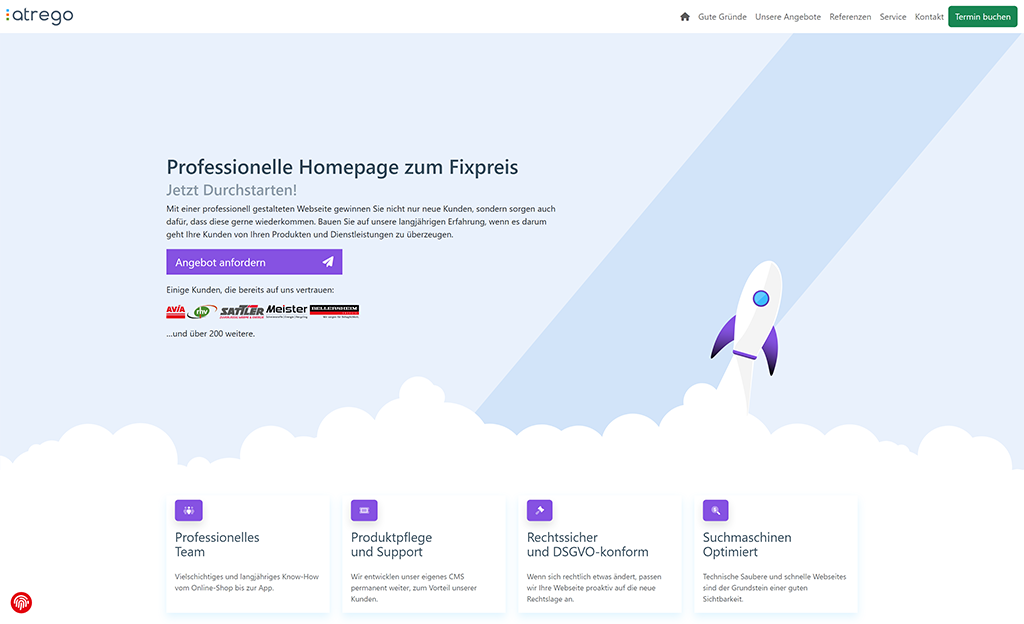Click the ticket icon above Produktpflege

pyautogui.click(x=364, y=510)
